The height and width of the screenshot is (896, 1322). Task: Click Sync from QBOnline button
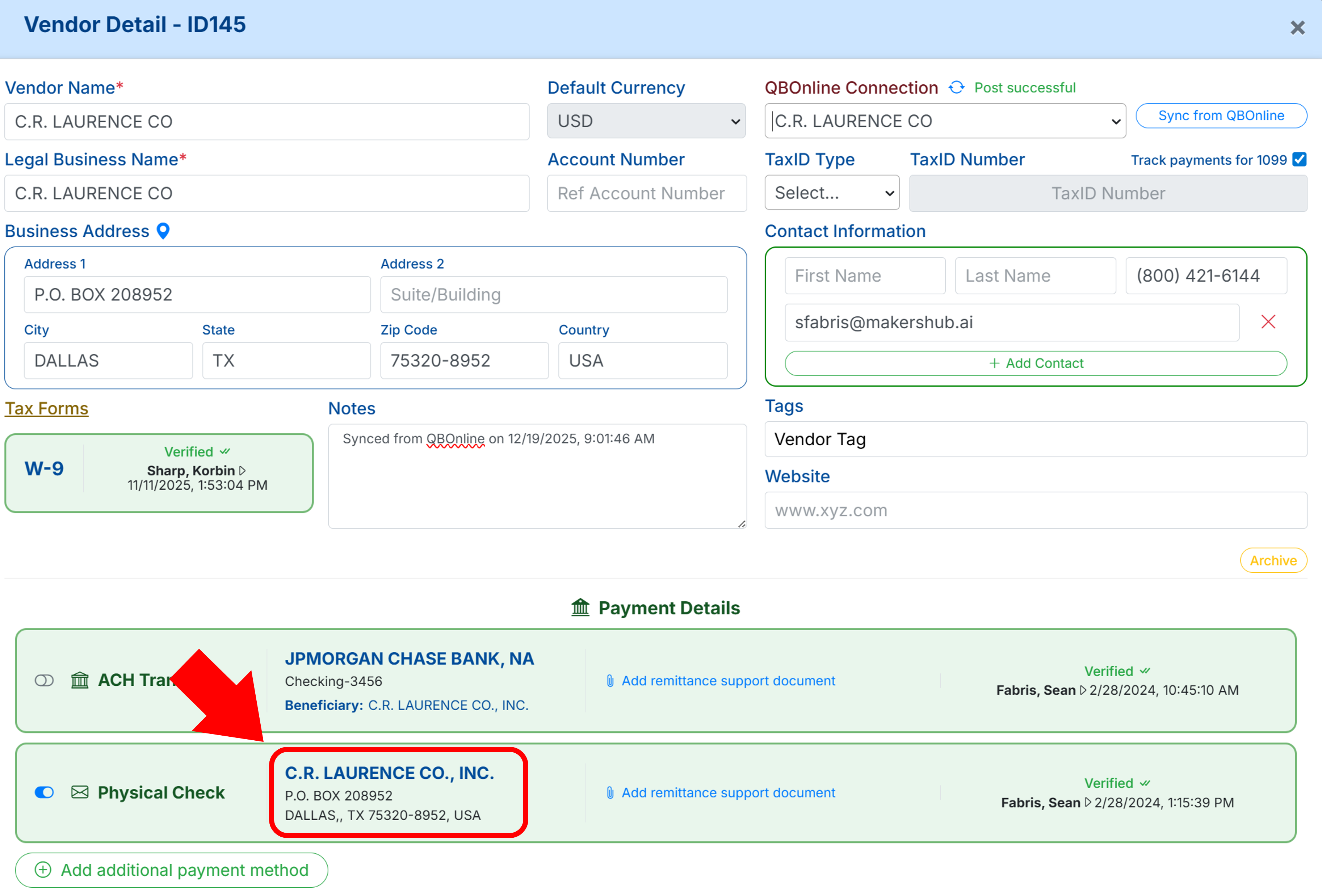(x=1221, y=115)
